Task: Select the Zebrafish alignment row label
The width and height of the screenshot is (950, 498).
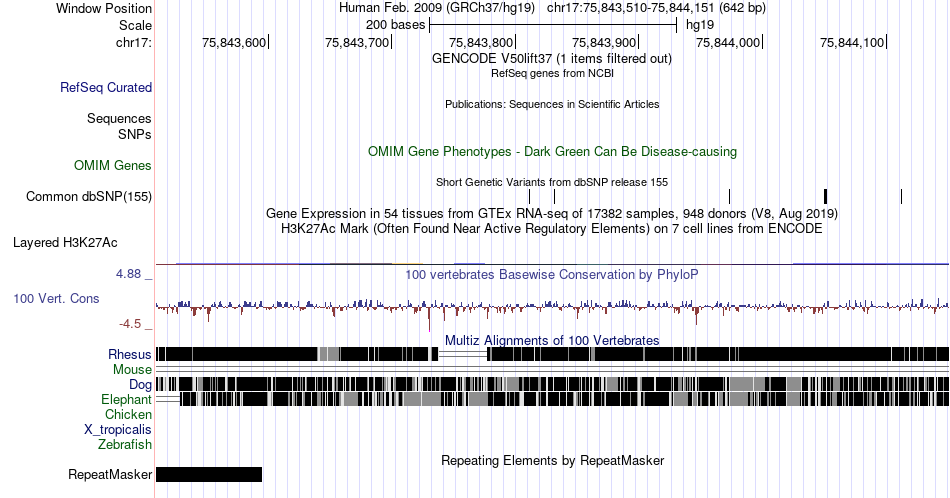Action: point(125,444)
